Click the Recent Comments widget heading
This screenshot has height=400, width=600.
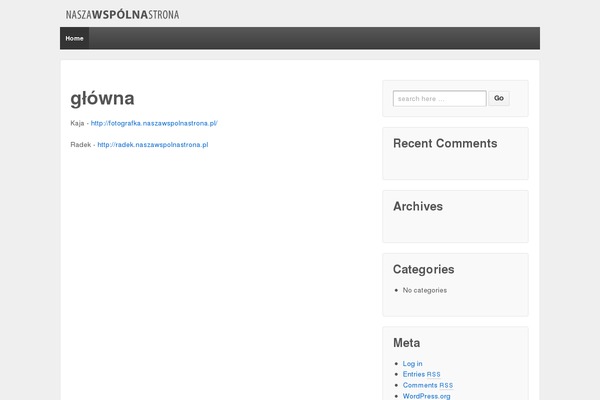444,144
